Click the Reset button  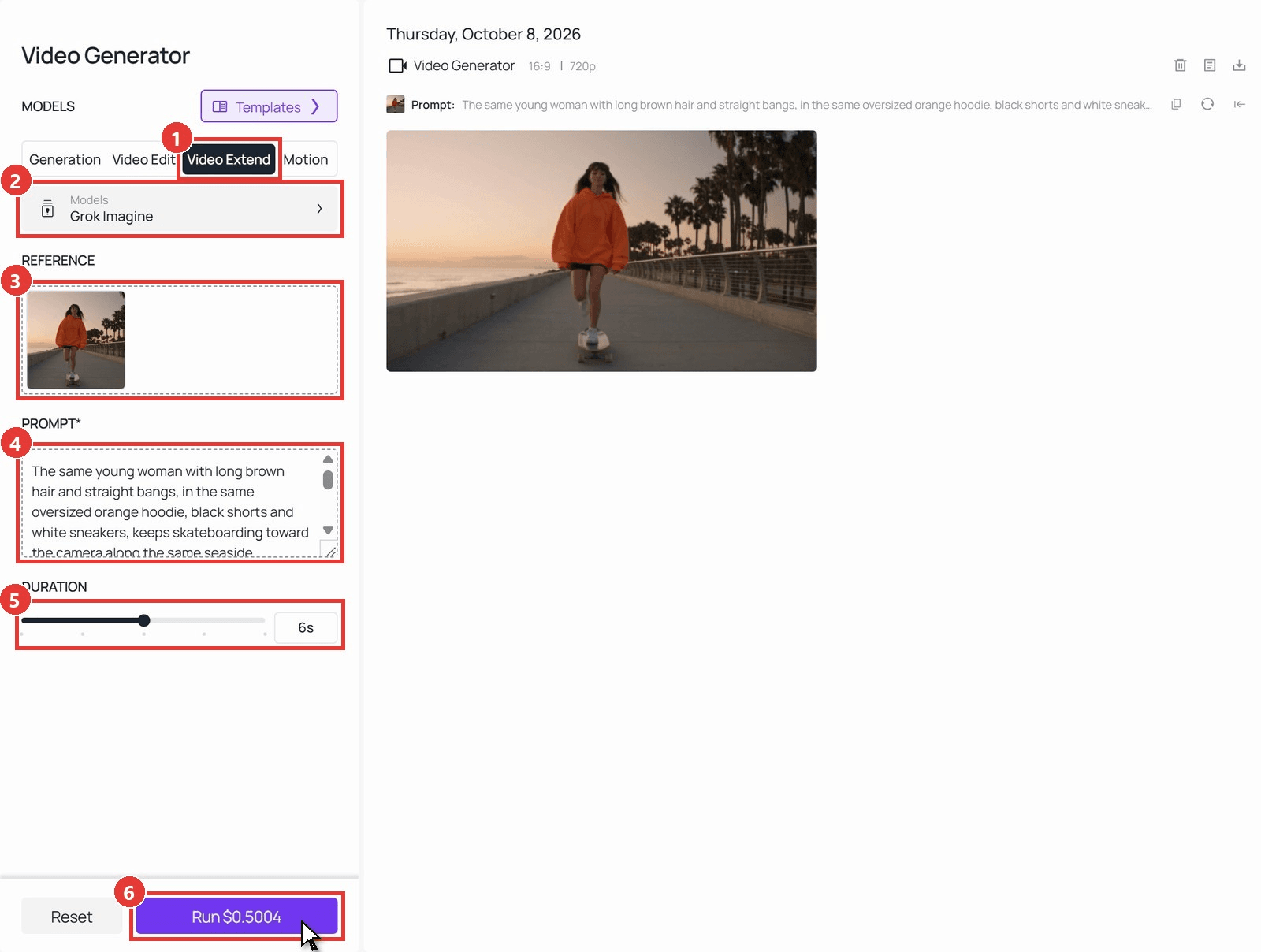click(72, 917)
